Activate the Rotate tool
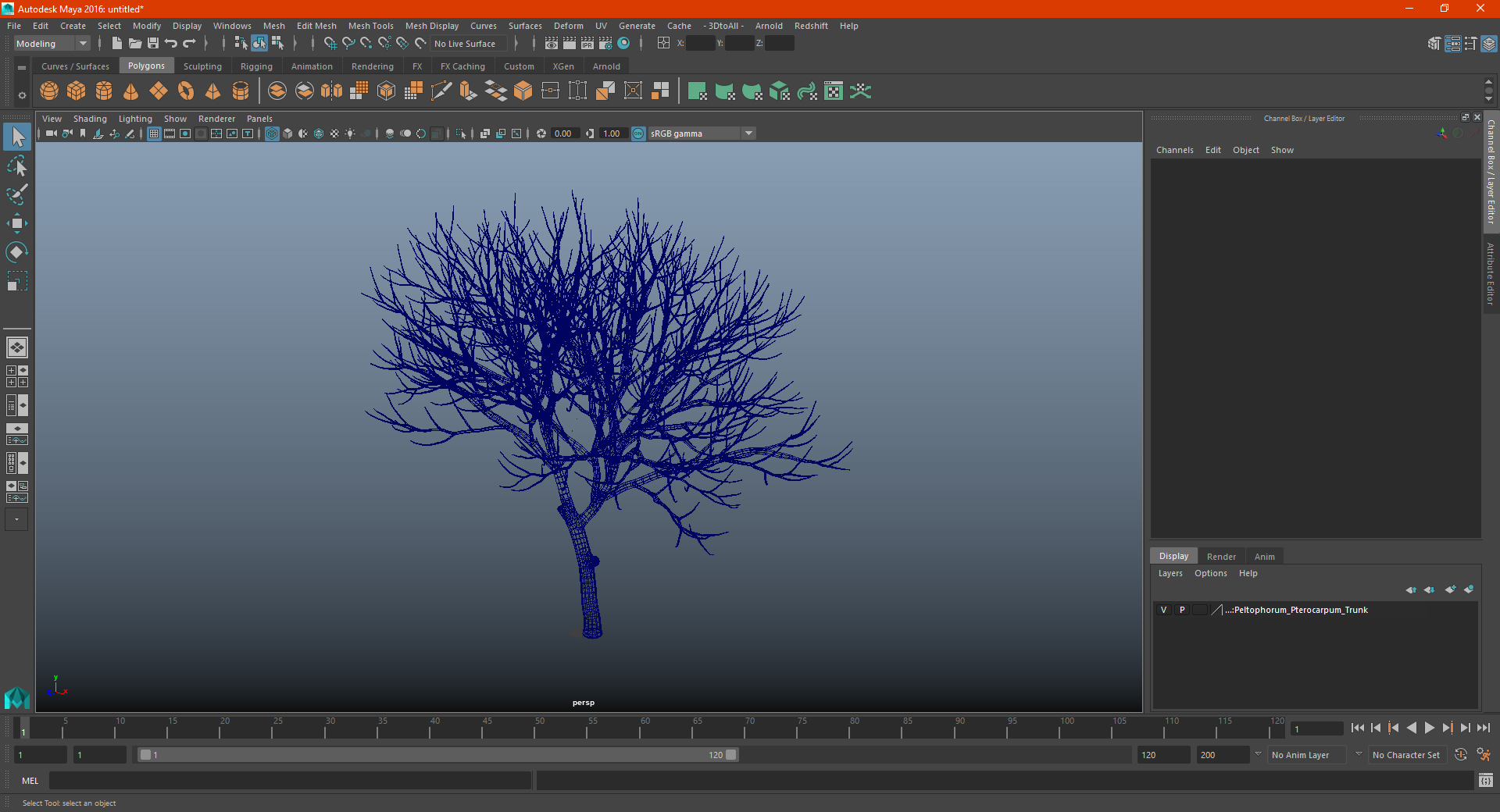1500x812 pixels. (16, 252)
